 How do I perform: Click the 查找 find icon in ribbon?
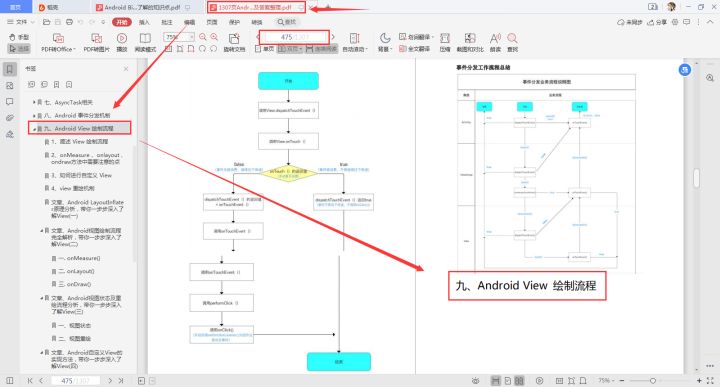coord(512,43)
